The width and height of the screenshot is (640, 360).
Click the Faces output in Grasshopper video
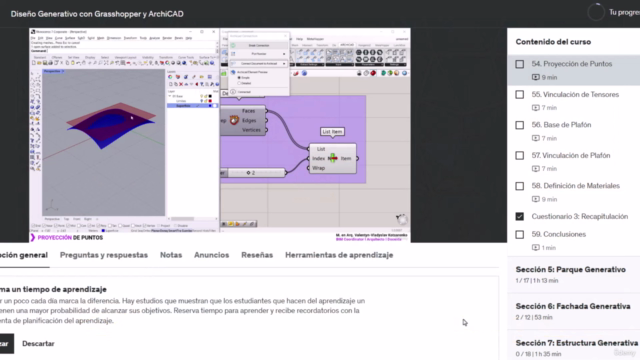(x=248, y=111)
